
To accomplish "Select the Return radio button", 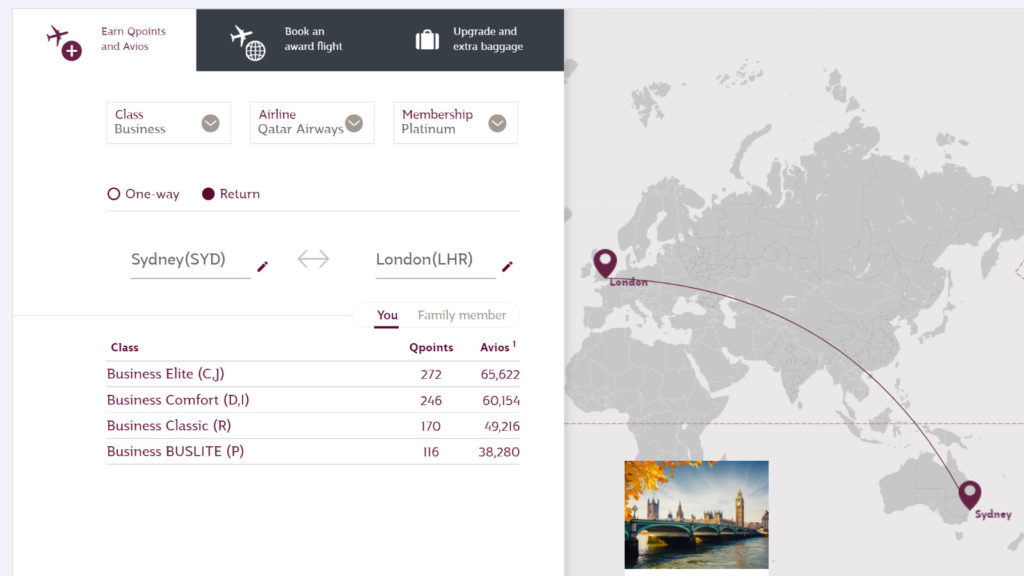I will coord(208,194).
